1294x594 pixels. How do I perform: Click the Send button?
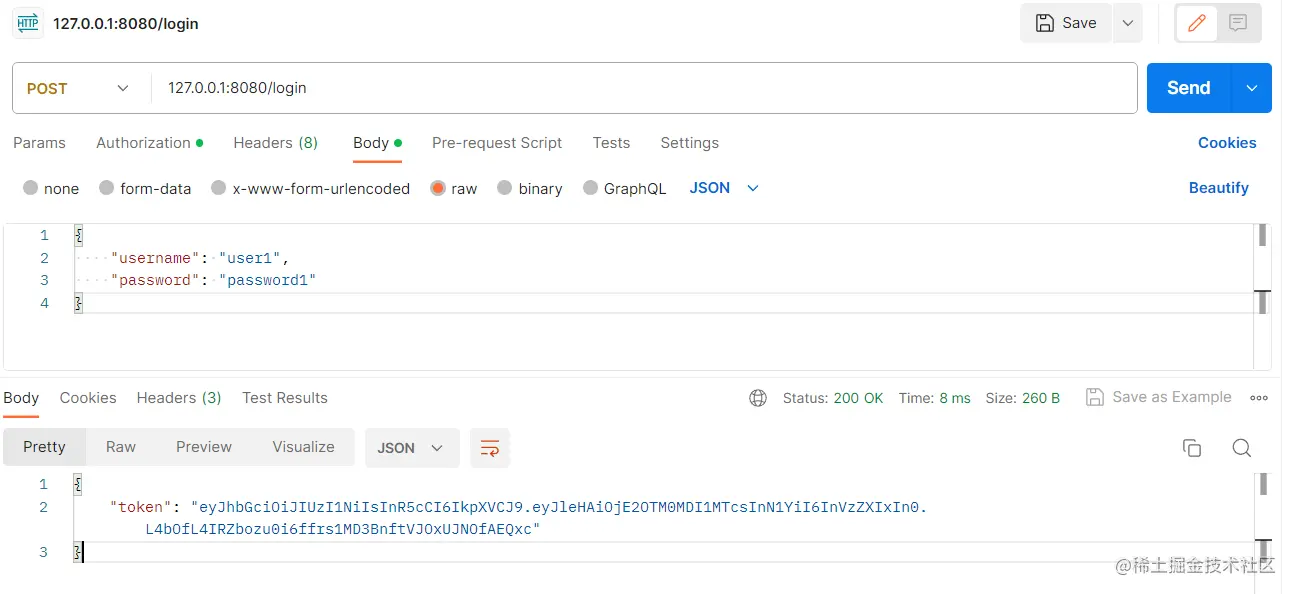1189,88
